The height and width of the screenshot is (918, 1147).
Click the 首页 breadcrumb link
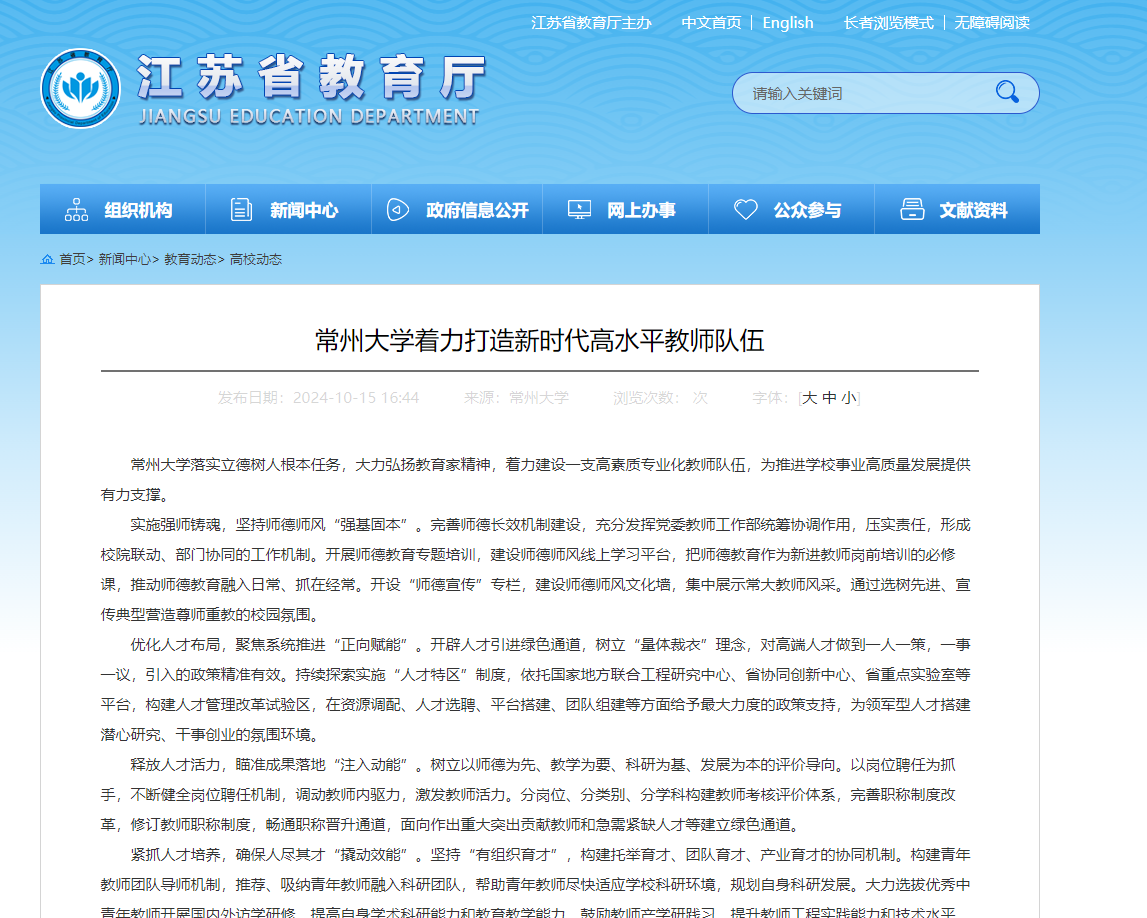72,259
